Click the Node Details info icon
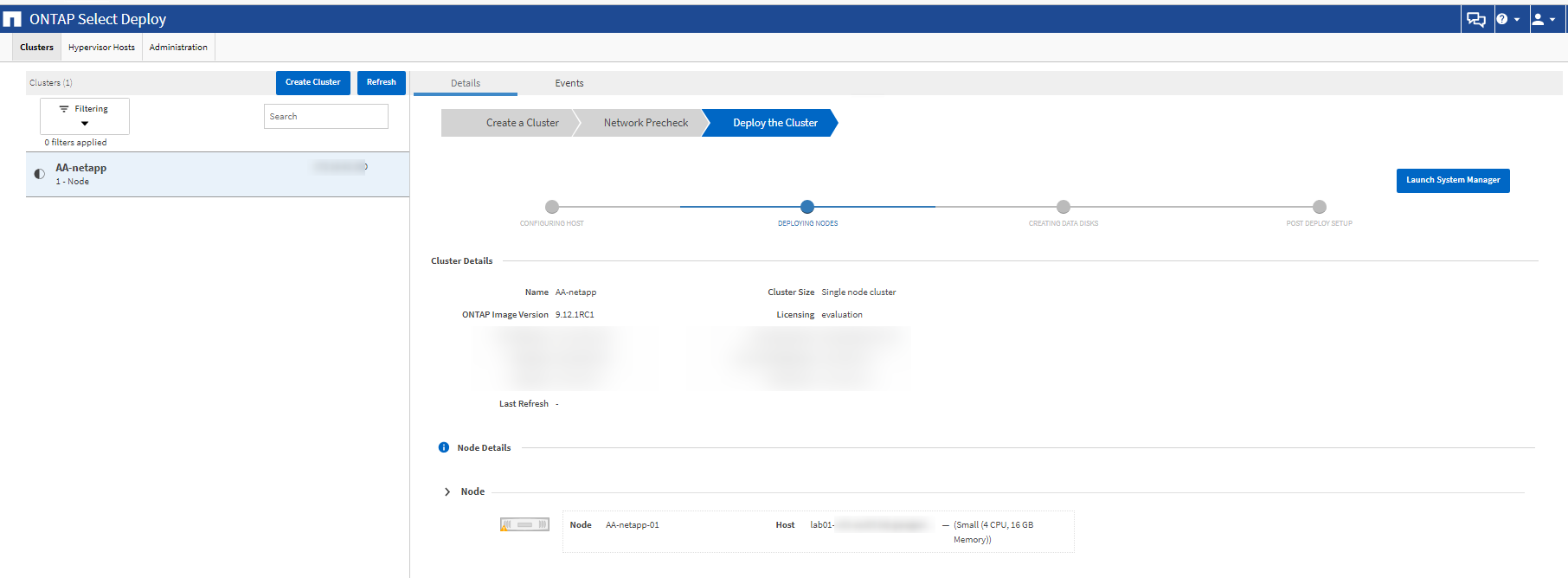Image resolution: width=1568 pixels, height=578 pixels. pyautogui.click(x=444, y=447)
